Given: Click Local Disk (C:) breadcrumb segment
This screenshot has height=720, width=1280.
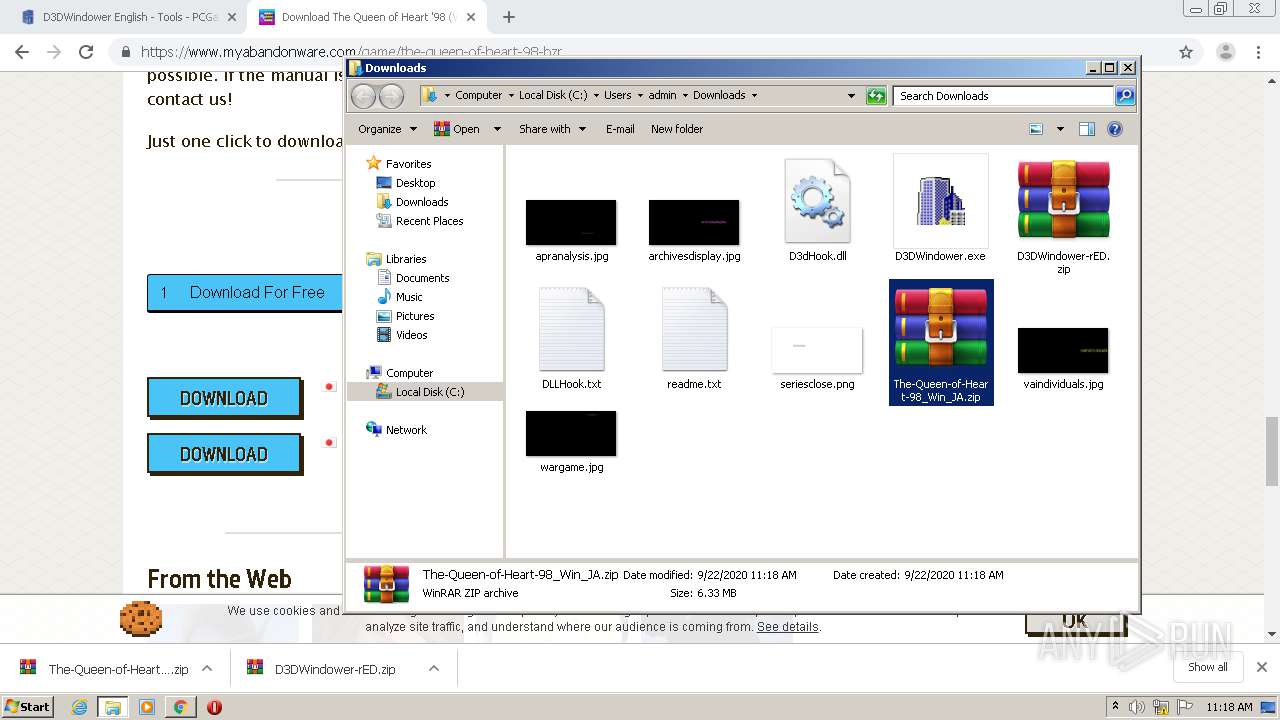Looking at the screenshot, I should click(553, 96).
